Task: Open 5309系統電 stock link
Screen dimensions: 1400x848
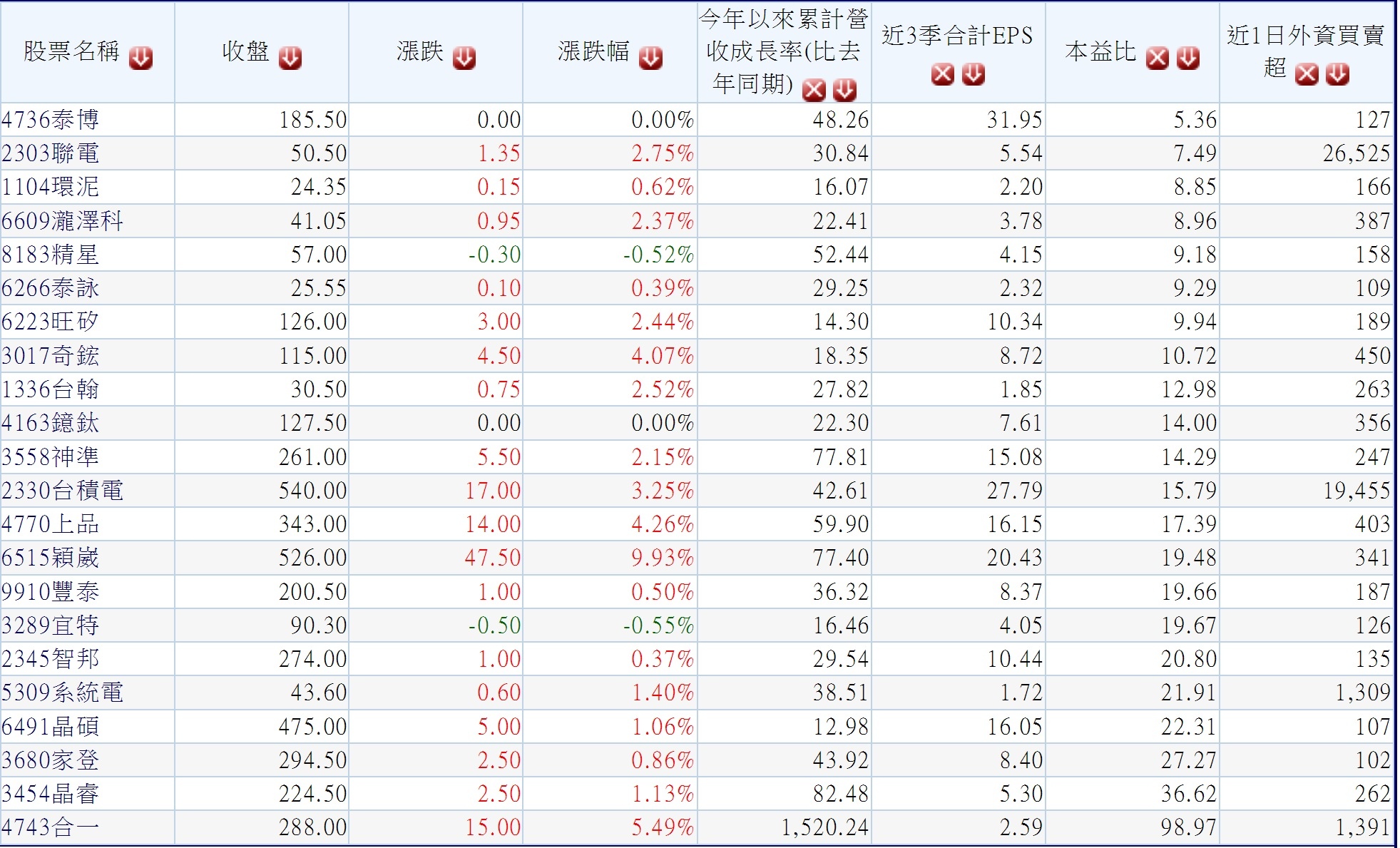Action: tap(63, 693)
